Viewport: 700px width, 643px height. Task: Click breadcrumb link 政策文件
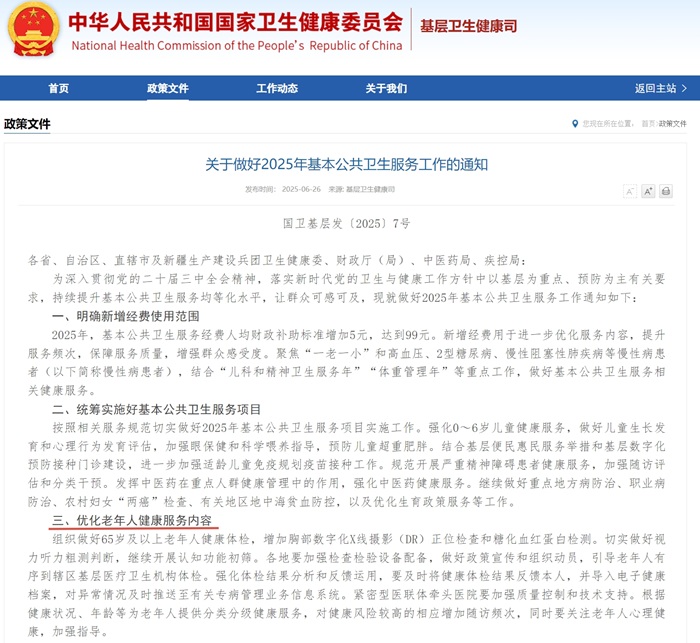click(672, 124)
